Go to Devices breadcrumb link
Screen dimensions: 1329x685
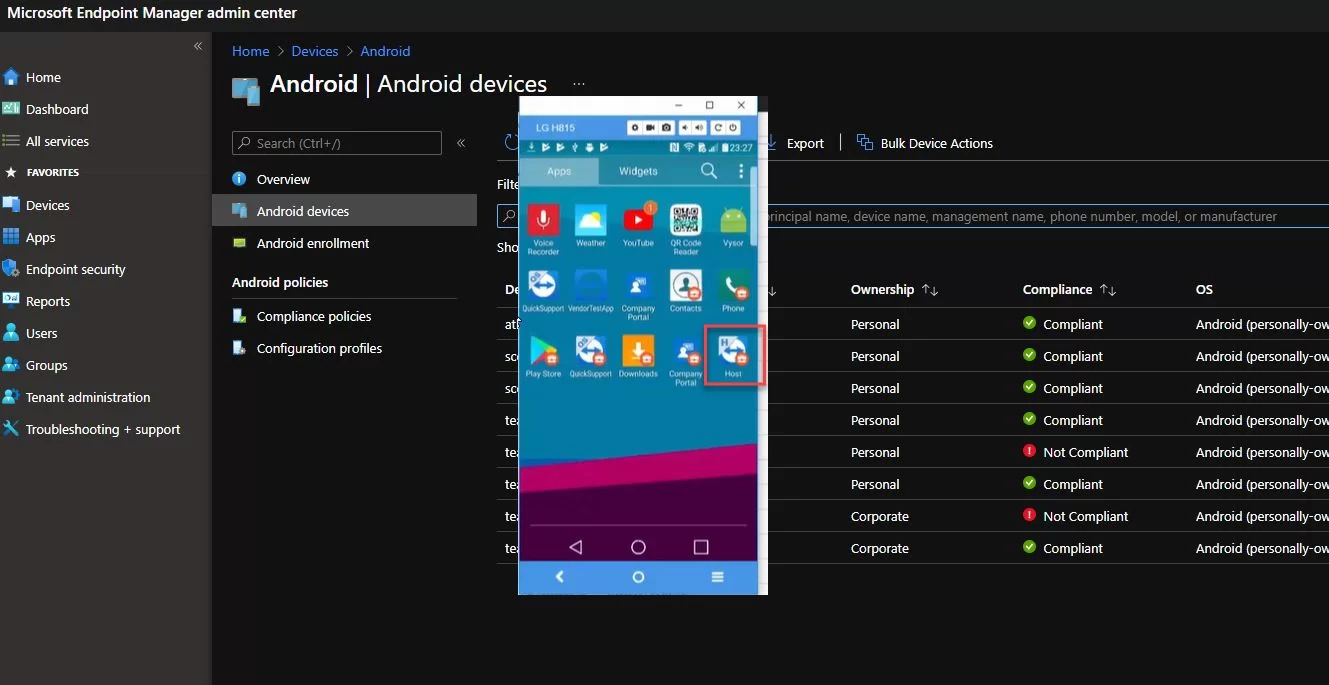[x=314, y=51]
